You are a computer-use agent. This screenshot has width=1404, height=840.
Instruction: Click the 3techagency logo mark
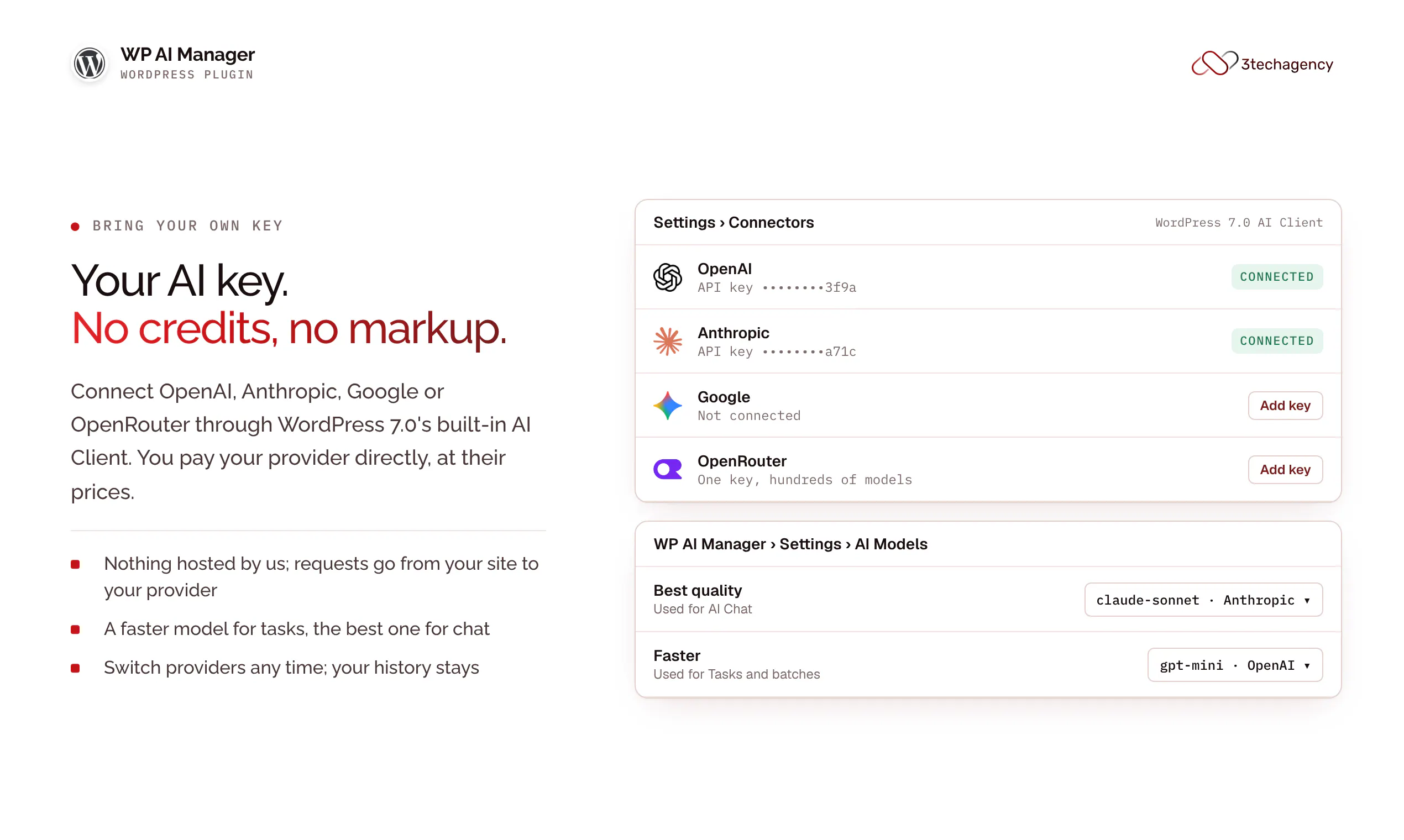pos(1214,63)
